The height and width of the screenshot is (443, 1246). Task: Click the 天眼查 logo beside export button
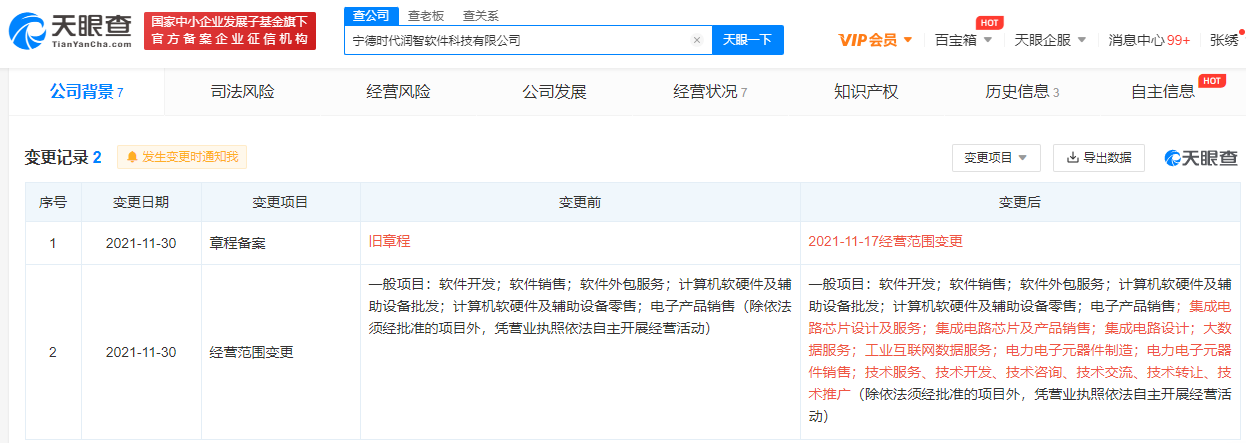tap(1200, 158)
